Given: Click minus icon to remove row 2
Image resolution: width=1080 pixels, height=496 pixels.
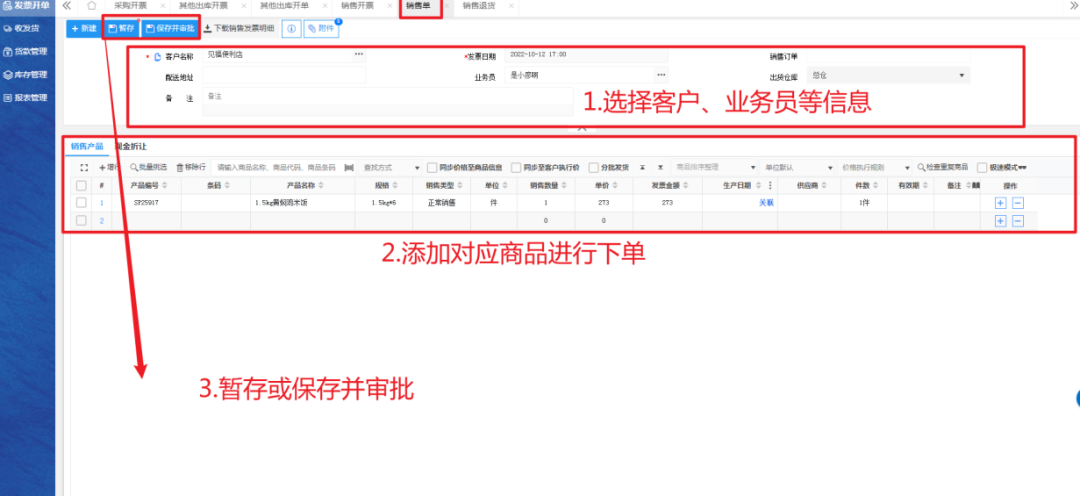Looking at the screenshot, I should point(1017,220).
